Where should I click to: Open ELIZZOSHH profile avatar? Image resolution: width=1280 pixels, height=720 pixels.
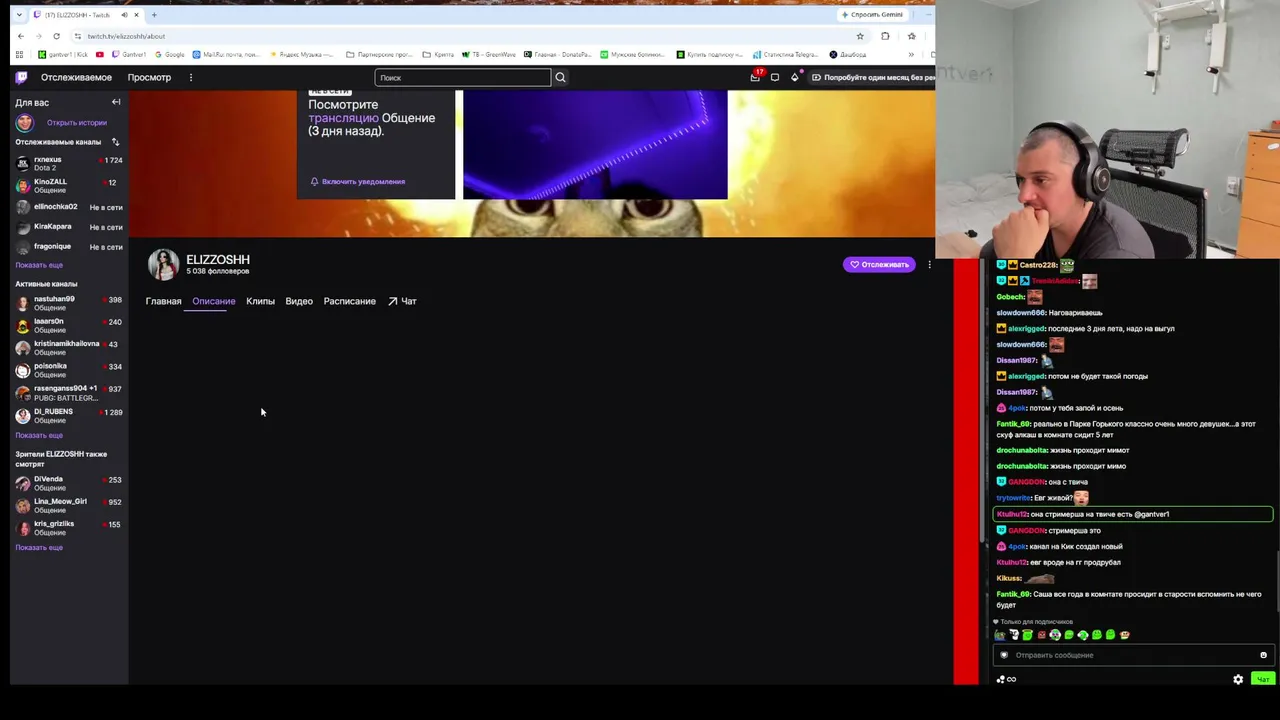(x=163, y=264)
